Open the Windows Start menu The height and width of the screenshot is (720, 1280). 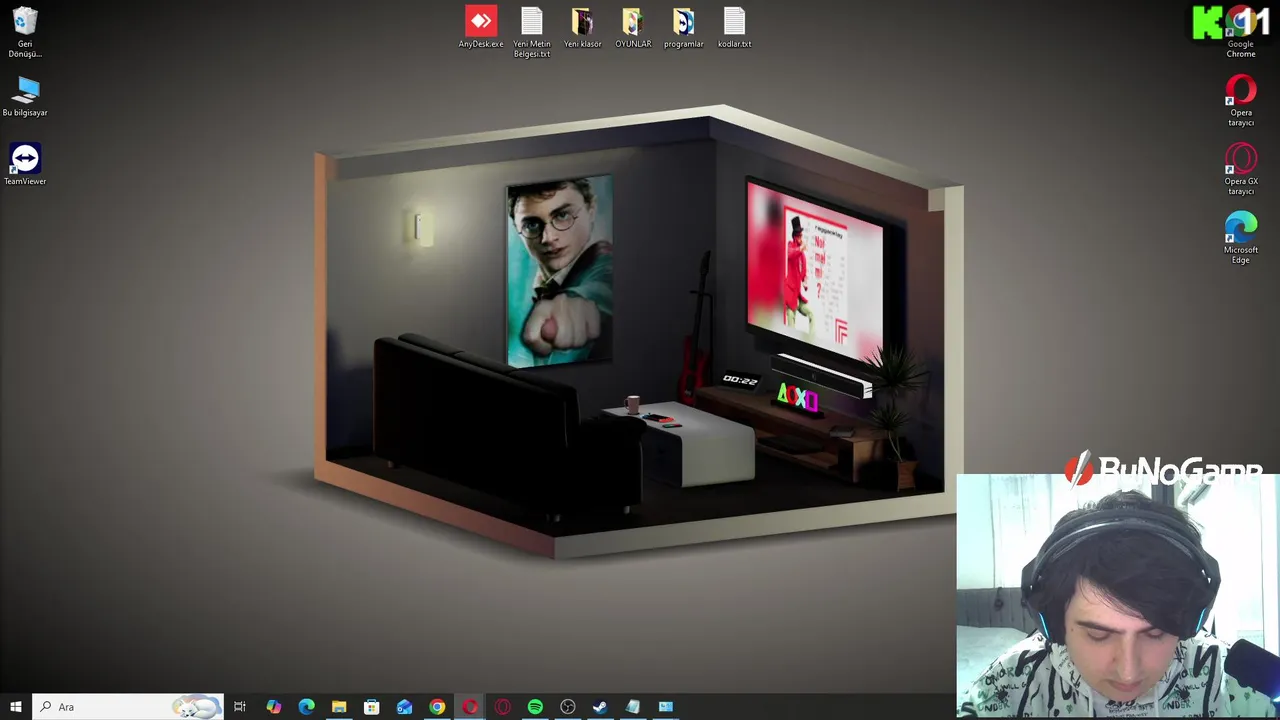(x=16, y=707)
